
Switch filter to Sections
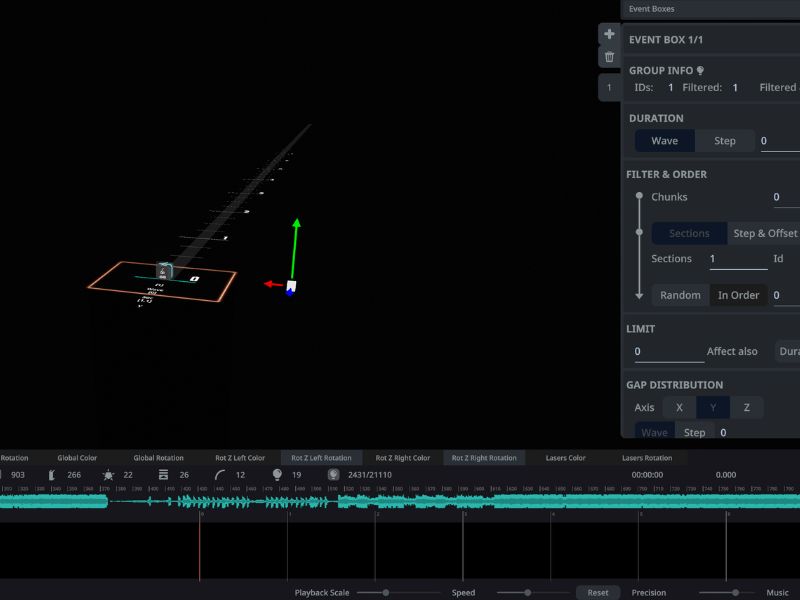pyautogui.click(x=689, y=233)
